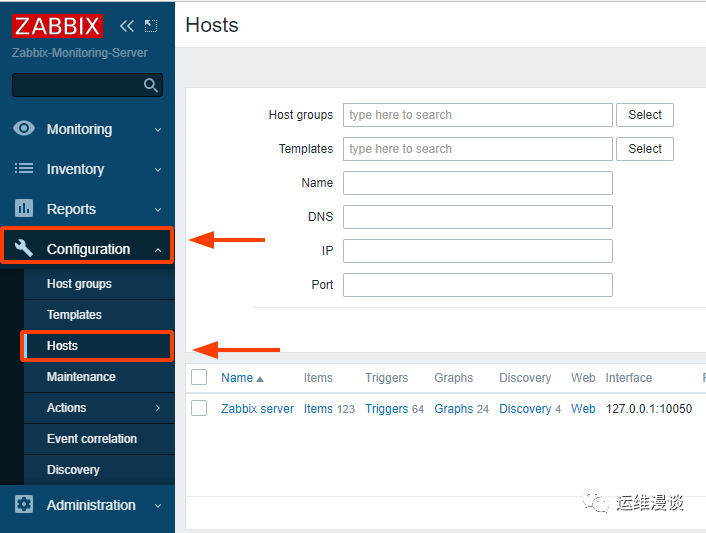Click the Discovery column header in table

point(525,378)
